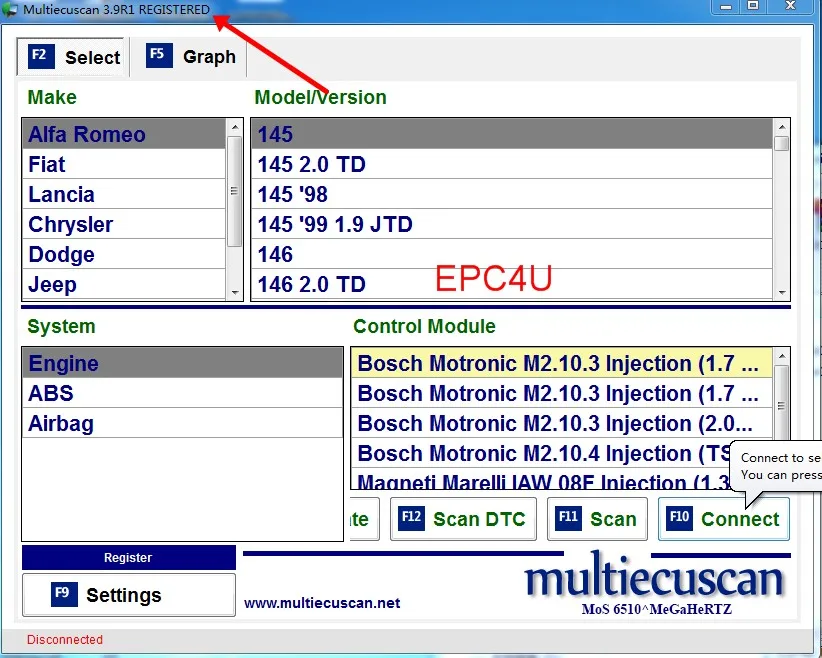822x658 pixels.
Task: Select the ABS system
Action: tap(182, 393)
